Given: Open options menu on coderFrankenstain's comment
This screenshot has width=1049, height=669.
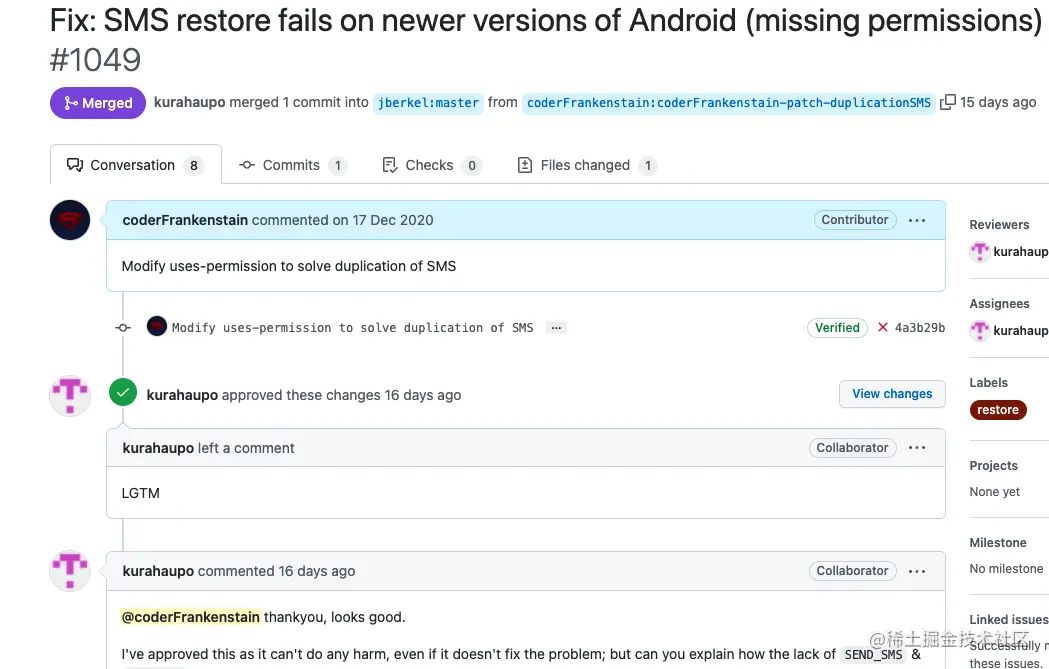Looking at the screenshot, I should [x=917, y=220].
